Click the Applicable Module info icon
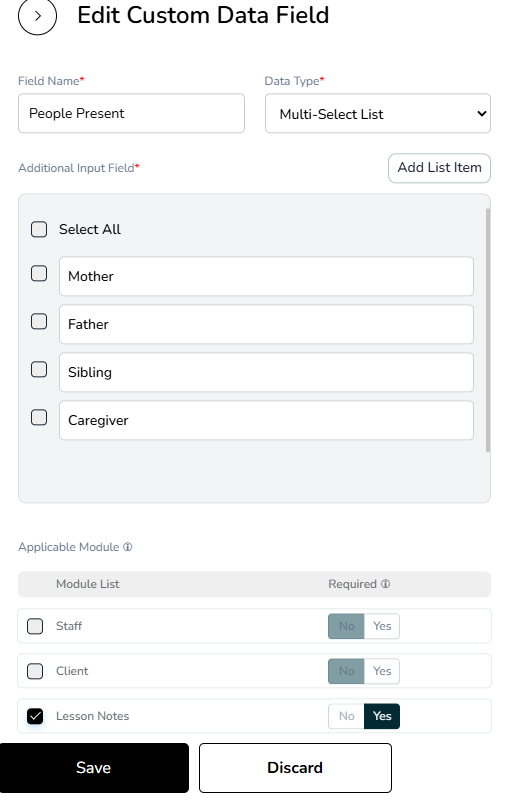 pos(128,547)
